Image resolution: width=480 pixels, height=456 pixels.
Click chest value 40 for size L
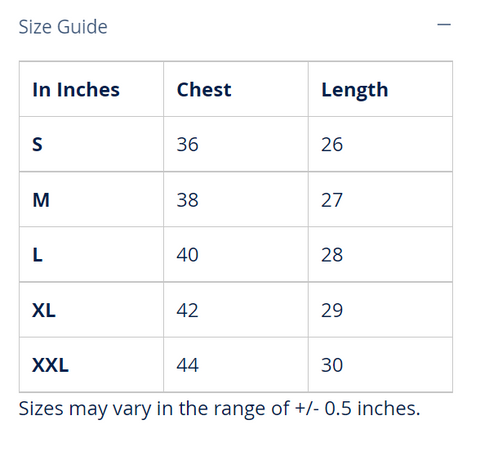187,255
